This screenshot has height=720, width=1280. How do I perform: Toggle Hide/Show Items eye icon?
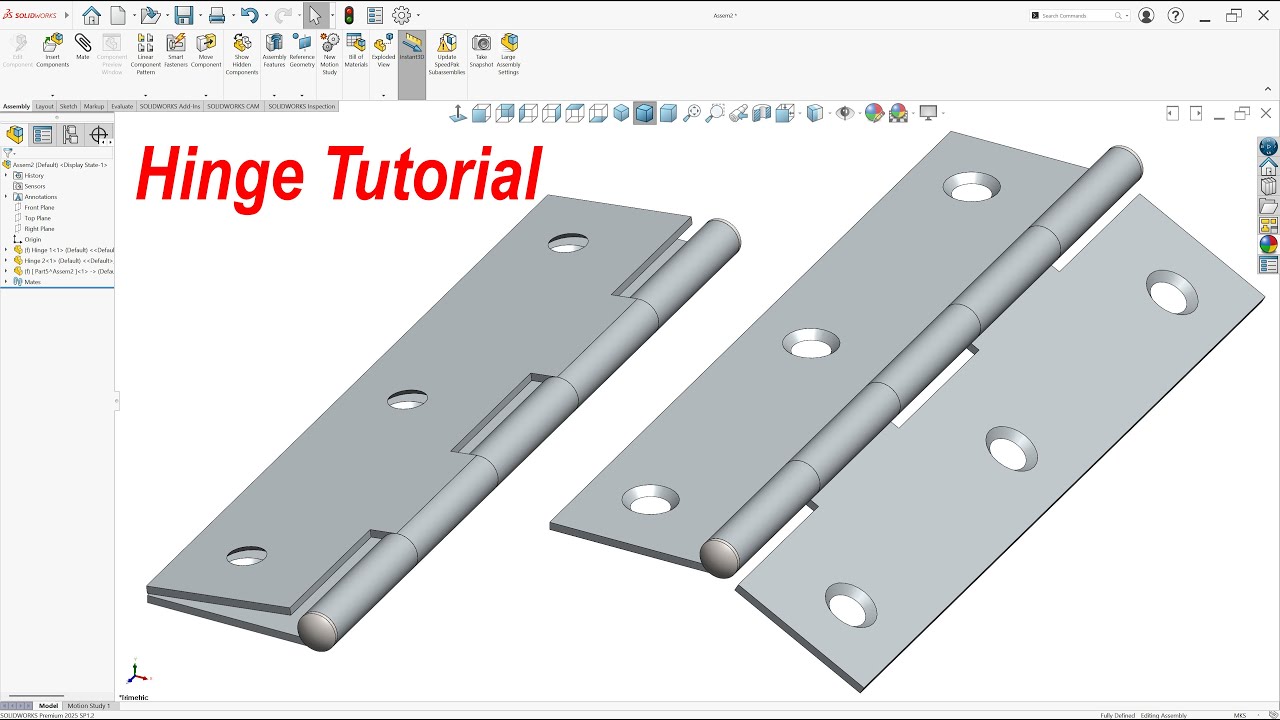coord(845,113)
